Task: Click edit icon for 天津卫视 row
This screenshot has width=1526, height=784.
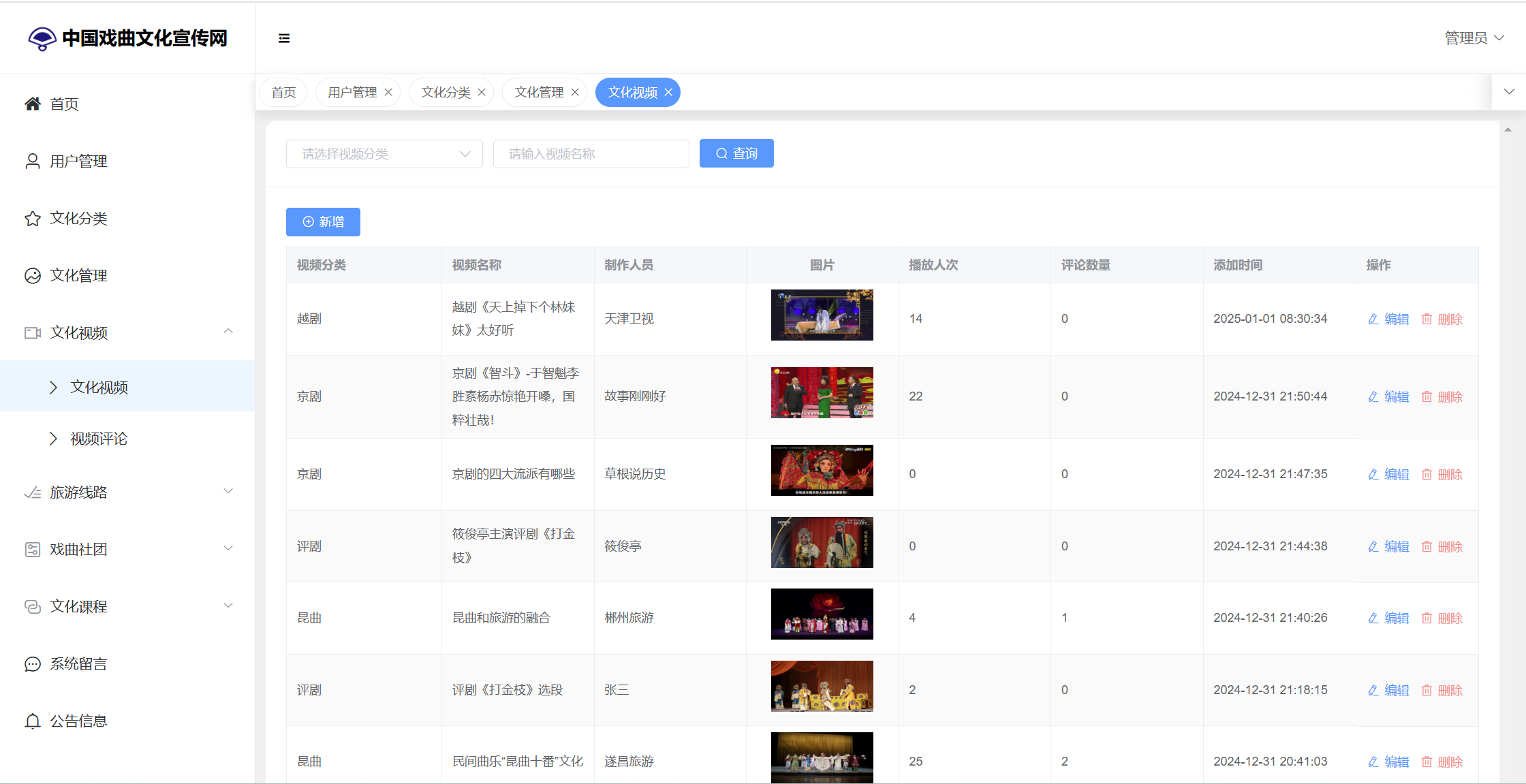Action: (1373, 319)
